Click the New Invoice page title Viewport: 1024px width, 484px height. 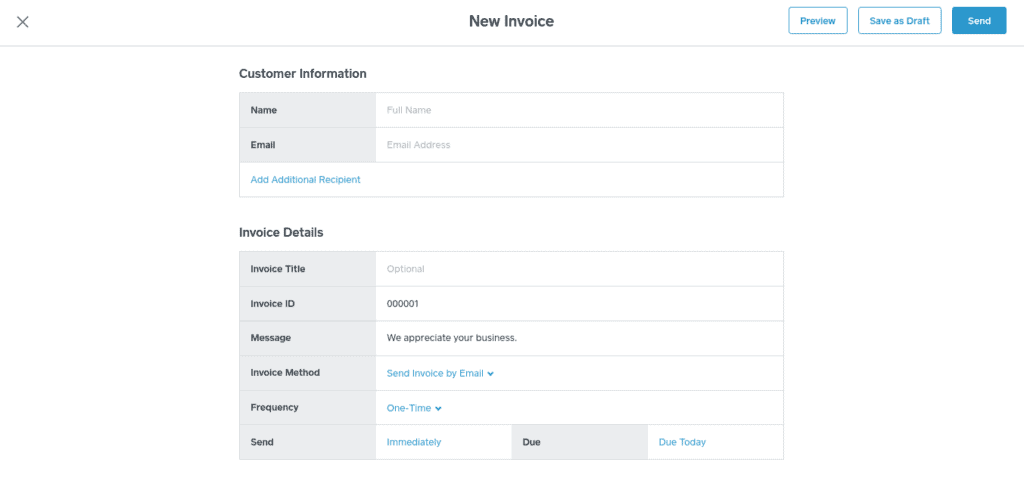click(511, 21)
